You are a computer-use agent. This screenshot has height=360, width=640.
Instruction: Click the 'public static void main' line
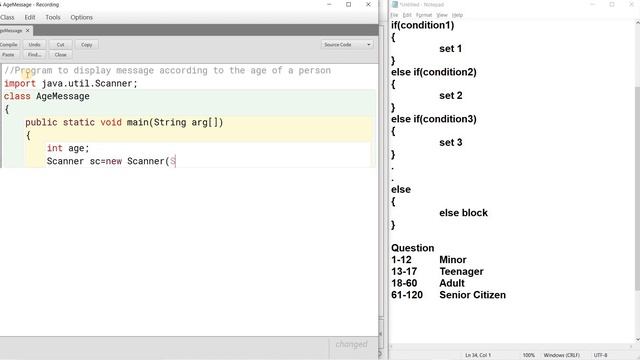(x=124, y=122)
